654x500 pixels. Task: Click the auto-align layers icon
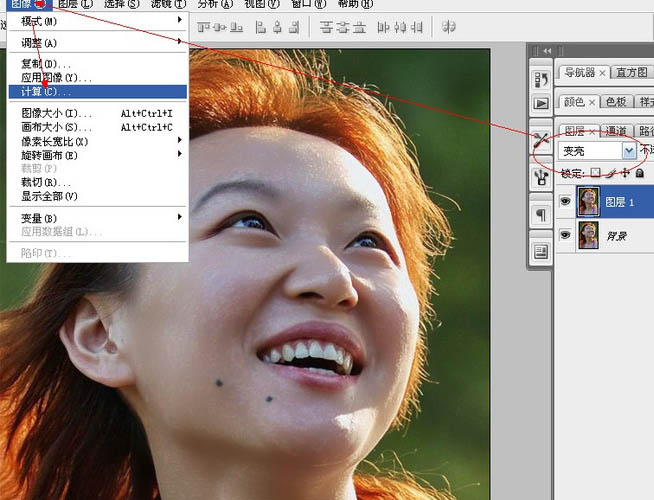pyautogui.click(x=448, y=27)
